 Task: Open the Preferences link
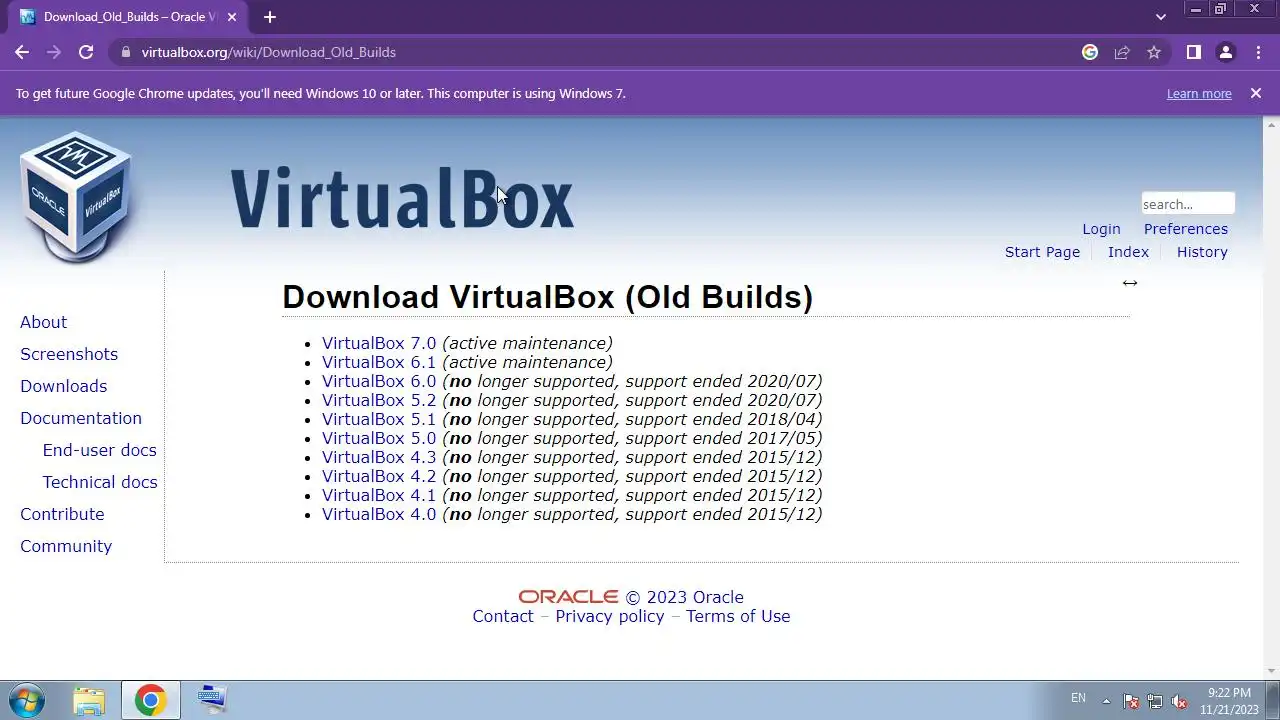1186,229
